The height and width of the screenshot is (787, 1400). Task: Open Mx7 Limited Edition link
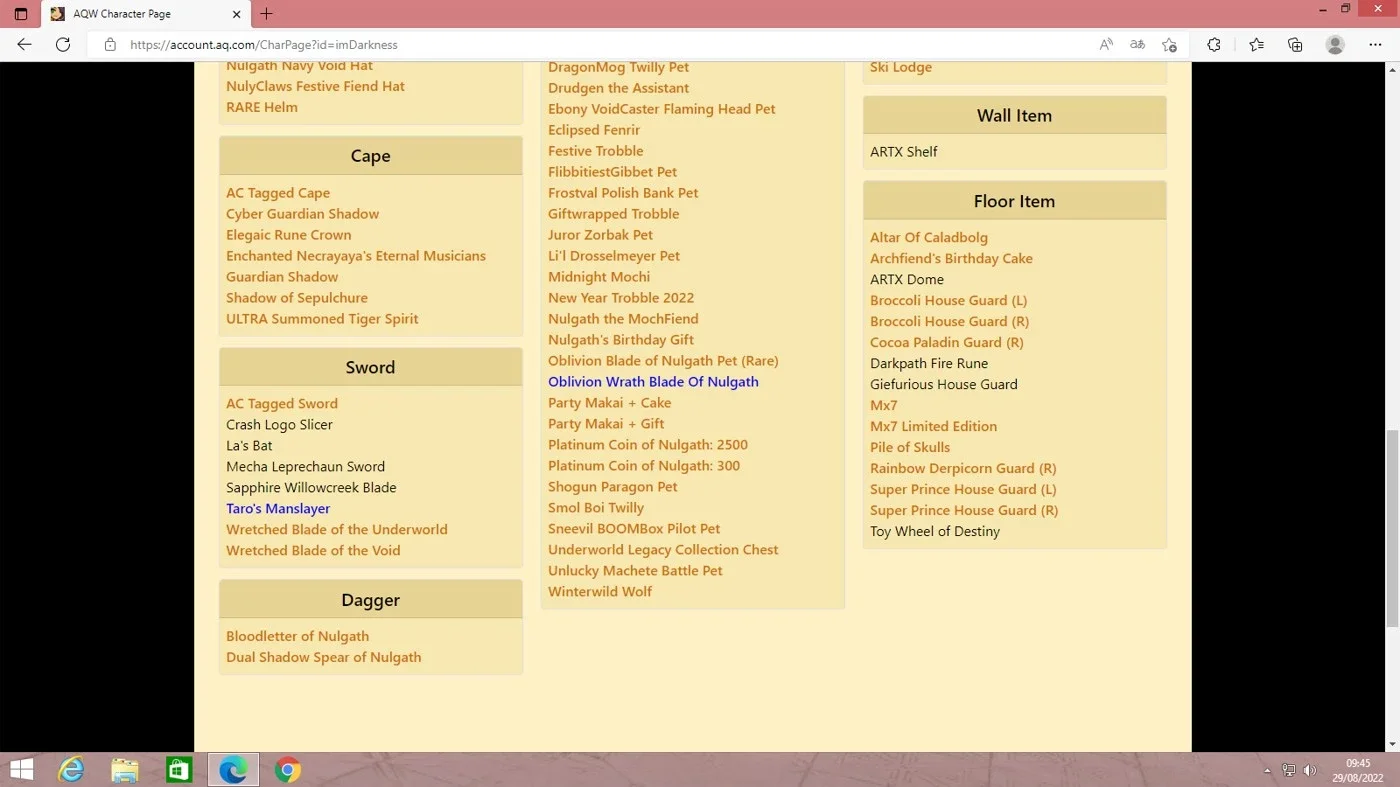[933, 427]
